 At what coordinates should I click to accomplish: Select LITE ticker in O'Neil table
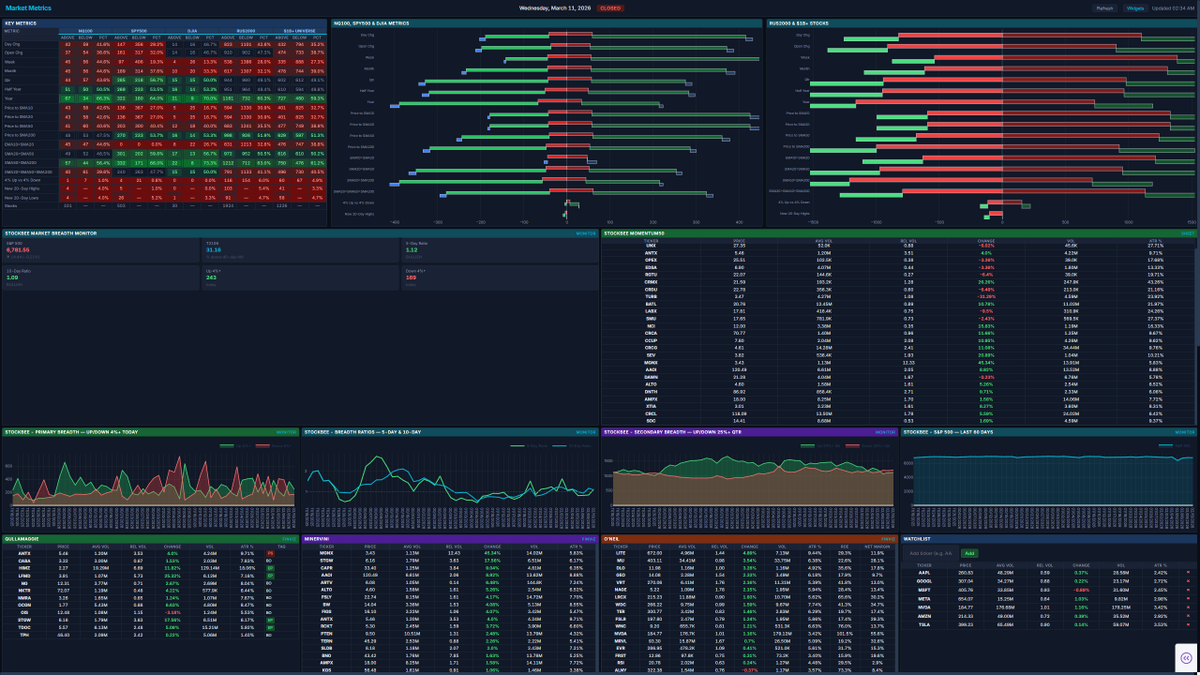[620, 553]
